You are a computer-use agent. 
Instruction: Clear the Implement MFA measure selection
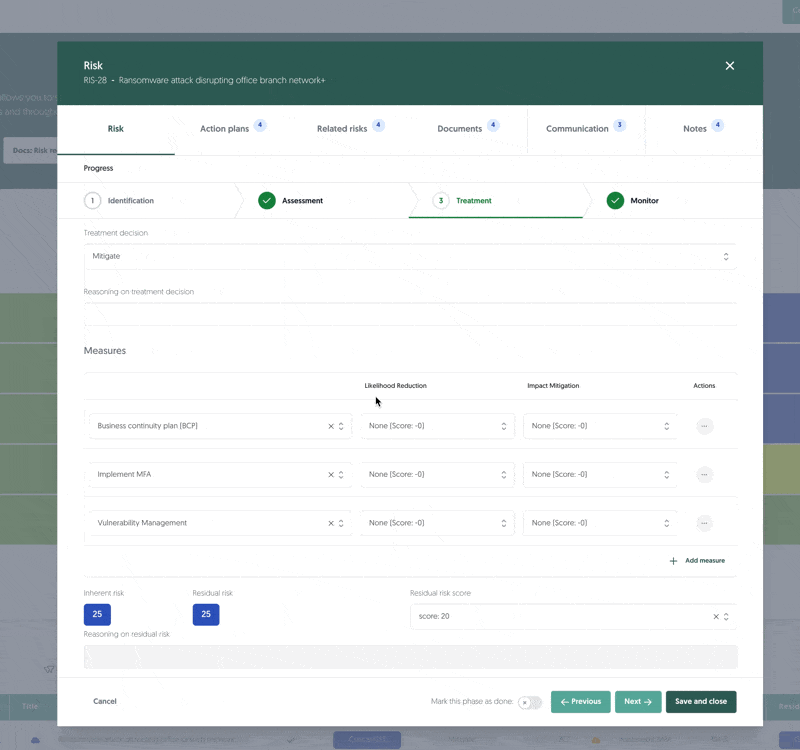(331, 475)
